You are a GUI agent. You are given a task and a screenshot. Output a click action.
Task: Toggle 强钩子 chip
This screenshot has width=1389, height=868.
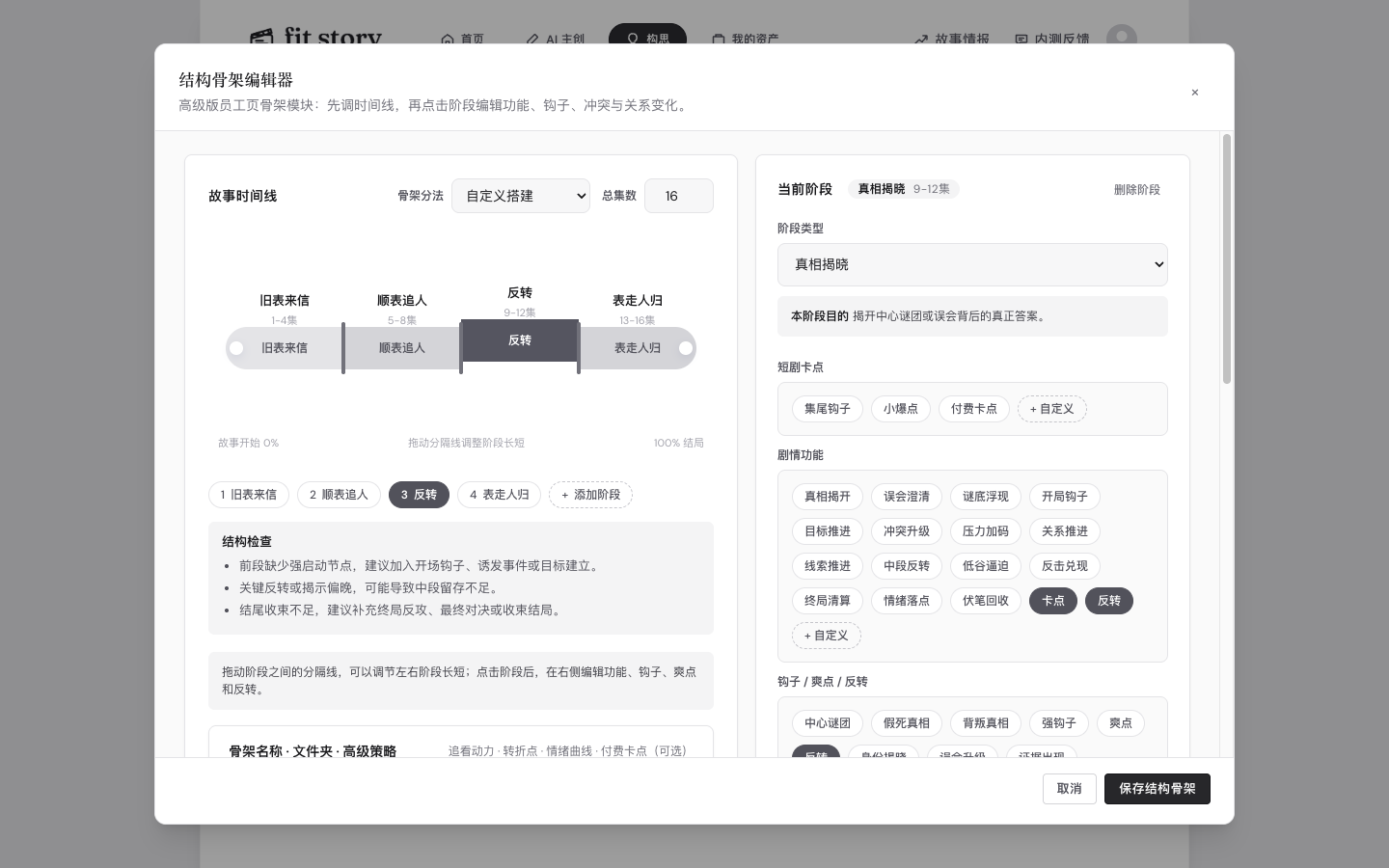[x=1059, y=723]
